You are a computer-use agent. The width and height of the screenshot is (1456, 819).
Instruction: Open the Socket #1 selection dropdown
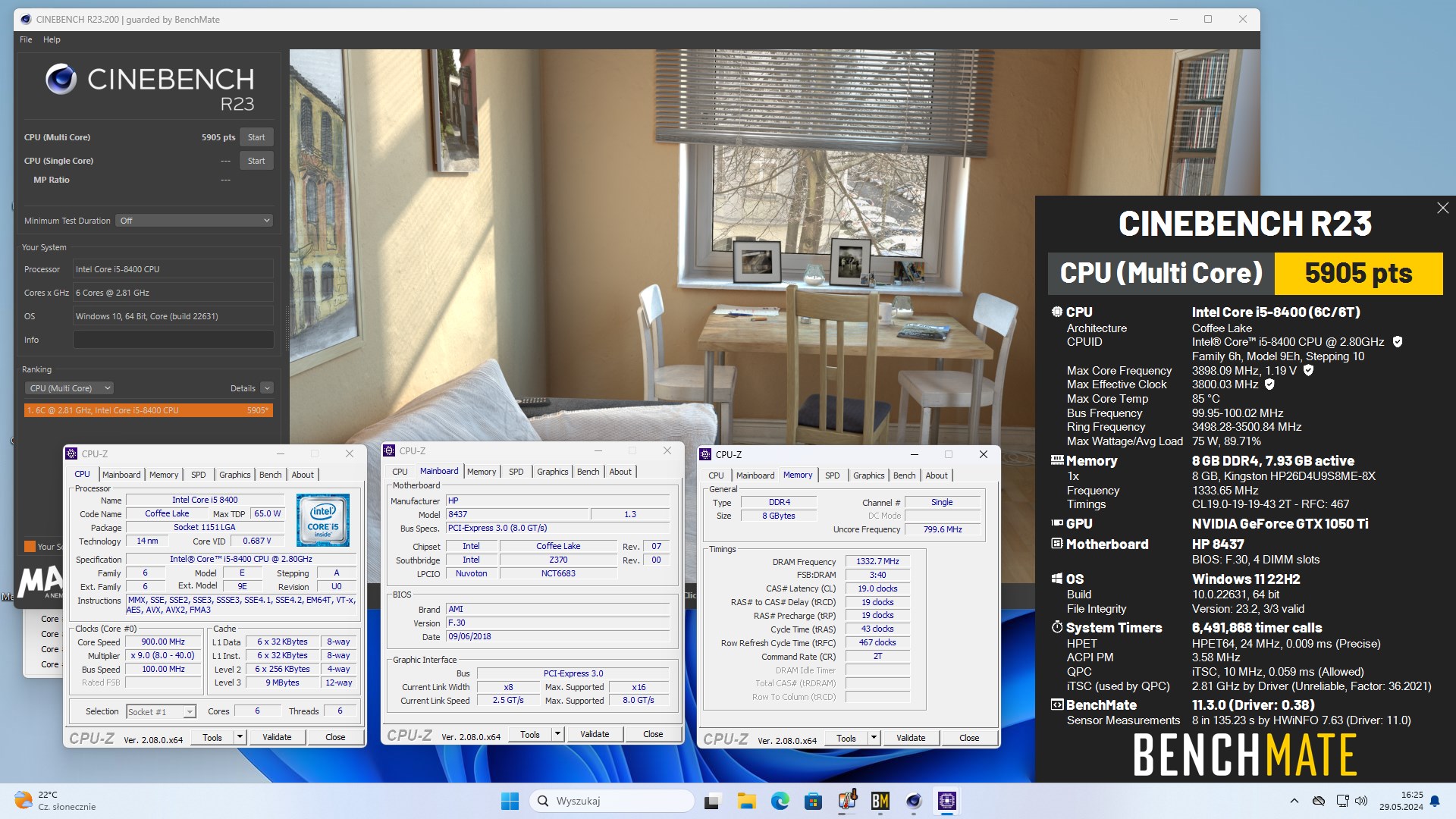(x=161, y=711)
